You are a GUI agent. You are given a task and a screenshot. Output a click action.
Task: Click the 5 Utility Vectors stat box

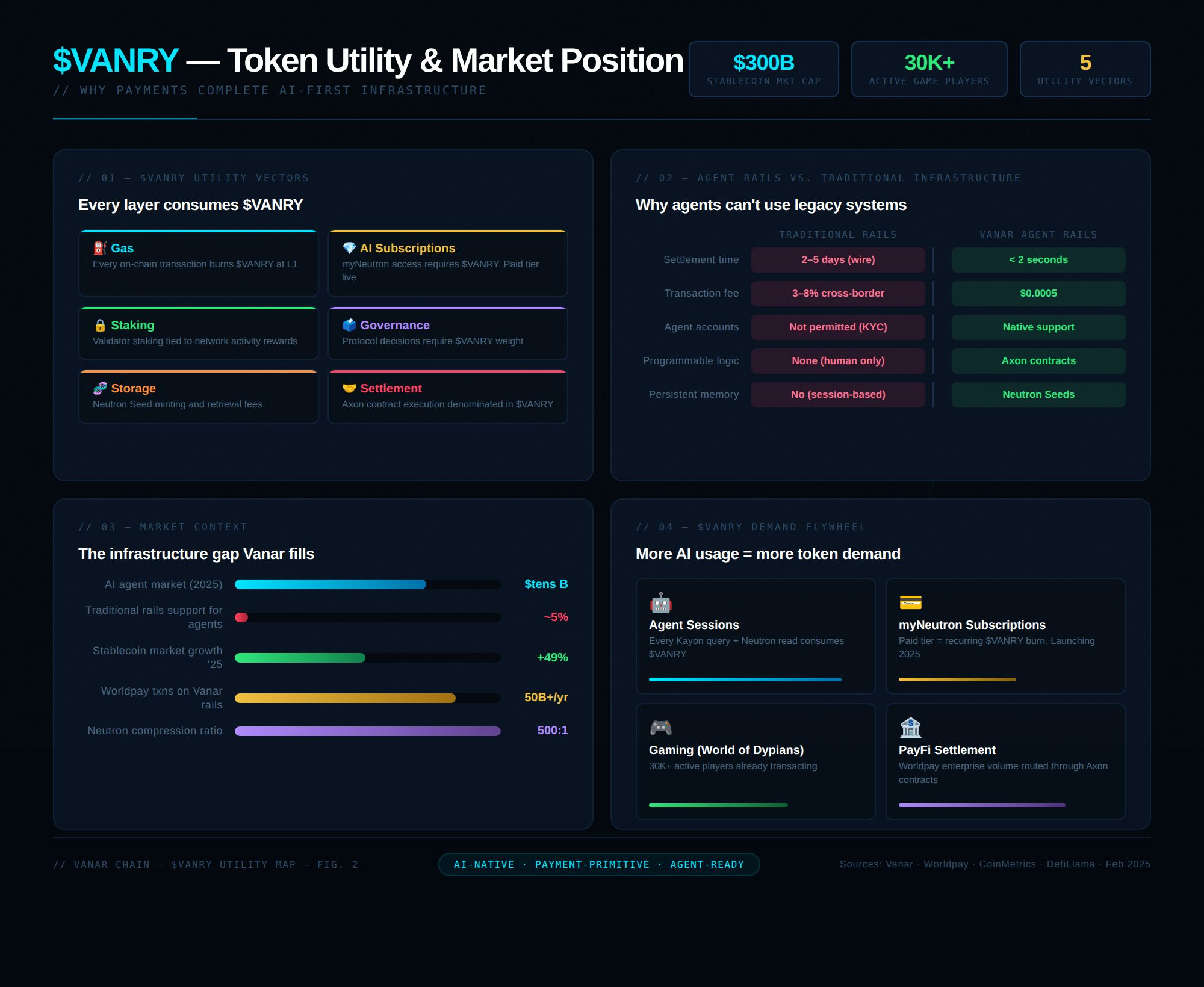coord(1085,69)
